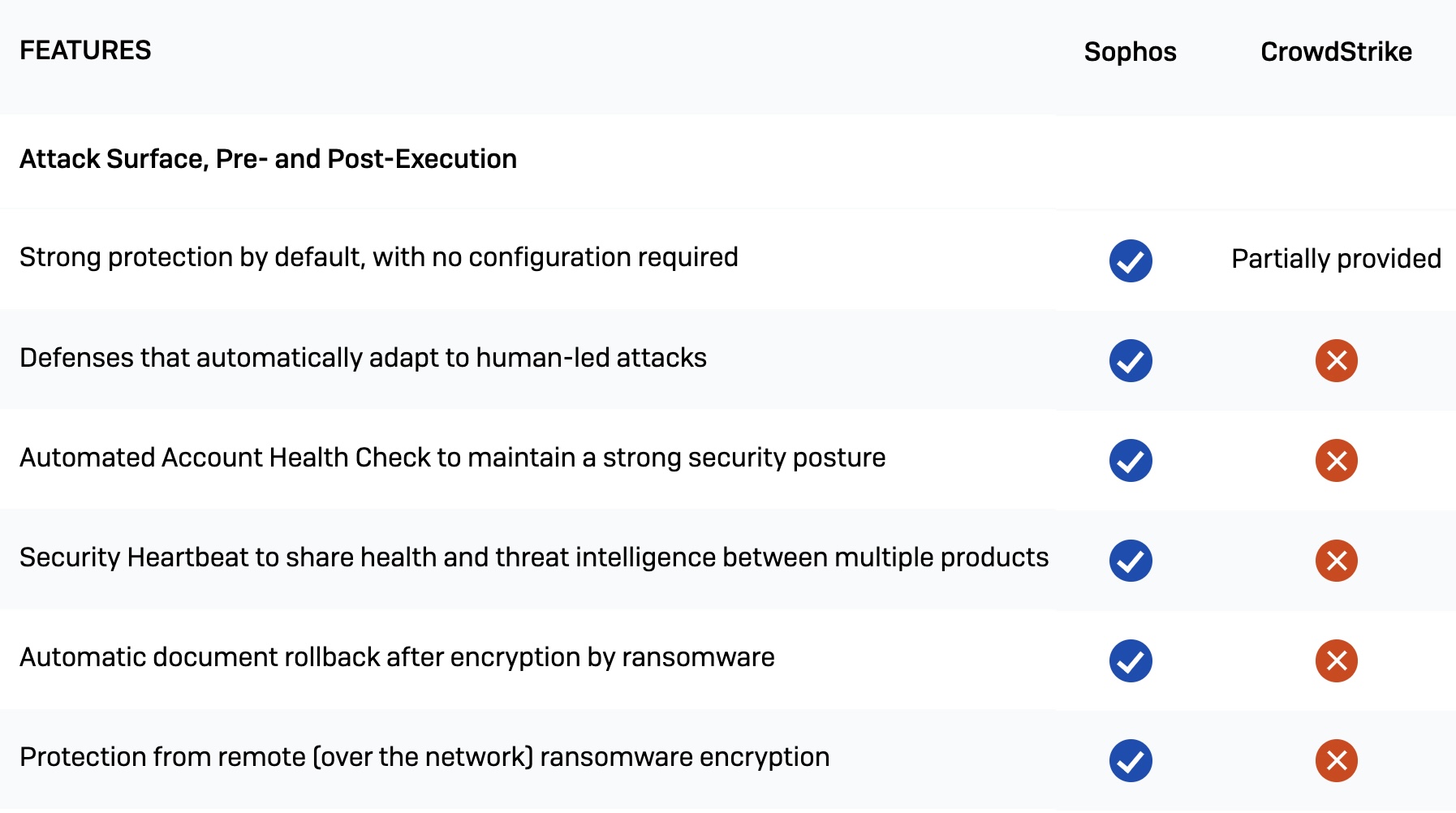Click Sophos checkmark for strong default protection
This screenshot has height=813, width=1456.
[x=1131, y=260]
